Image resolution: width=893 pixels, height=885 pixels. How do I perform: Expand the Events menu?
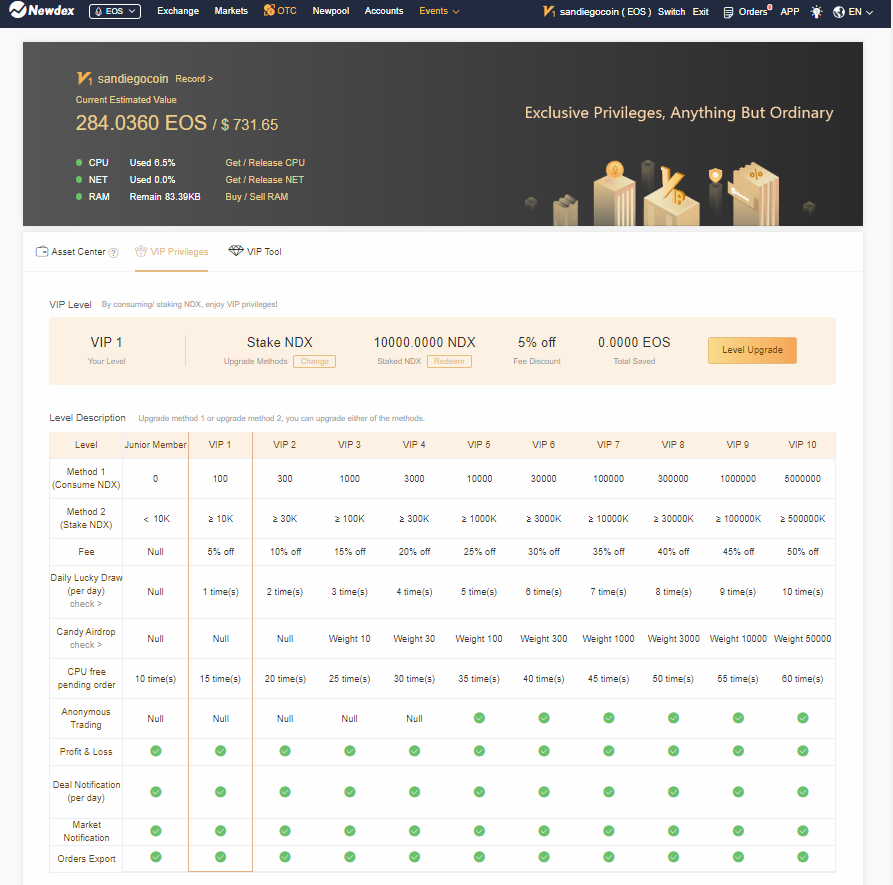(439, 11)
